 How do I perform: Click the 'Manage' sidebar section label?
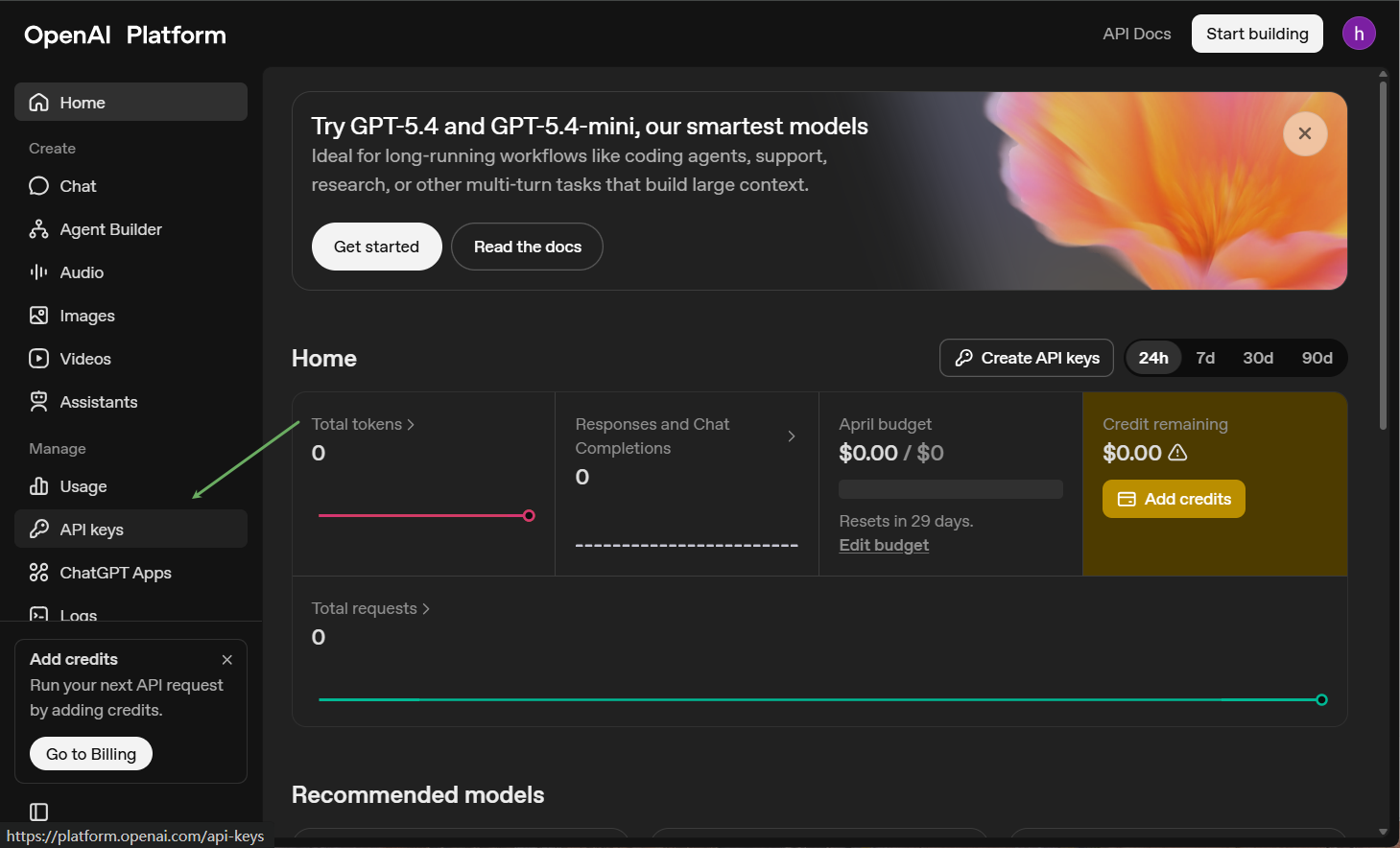tap(58, 449)
